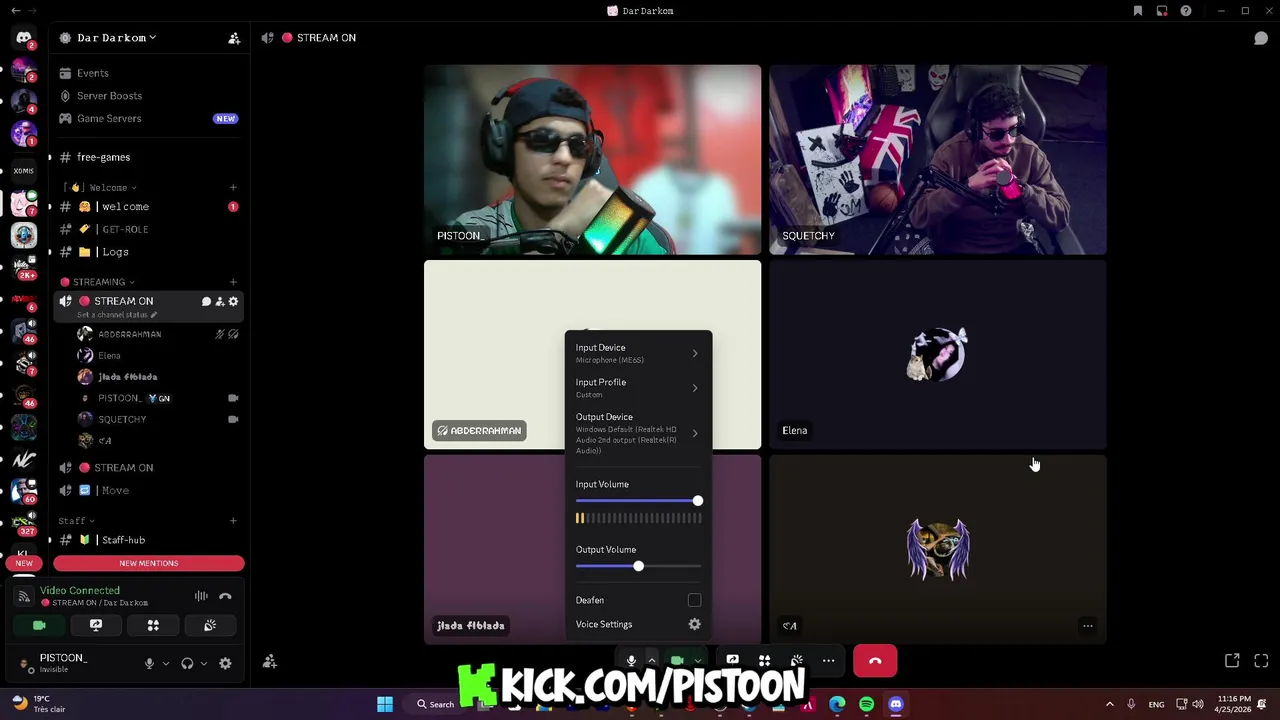
Task: Disconnect using phone icon in Video Connected panel
Action: tap(225, 596)
